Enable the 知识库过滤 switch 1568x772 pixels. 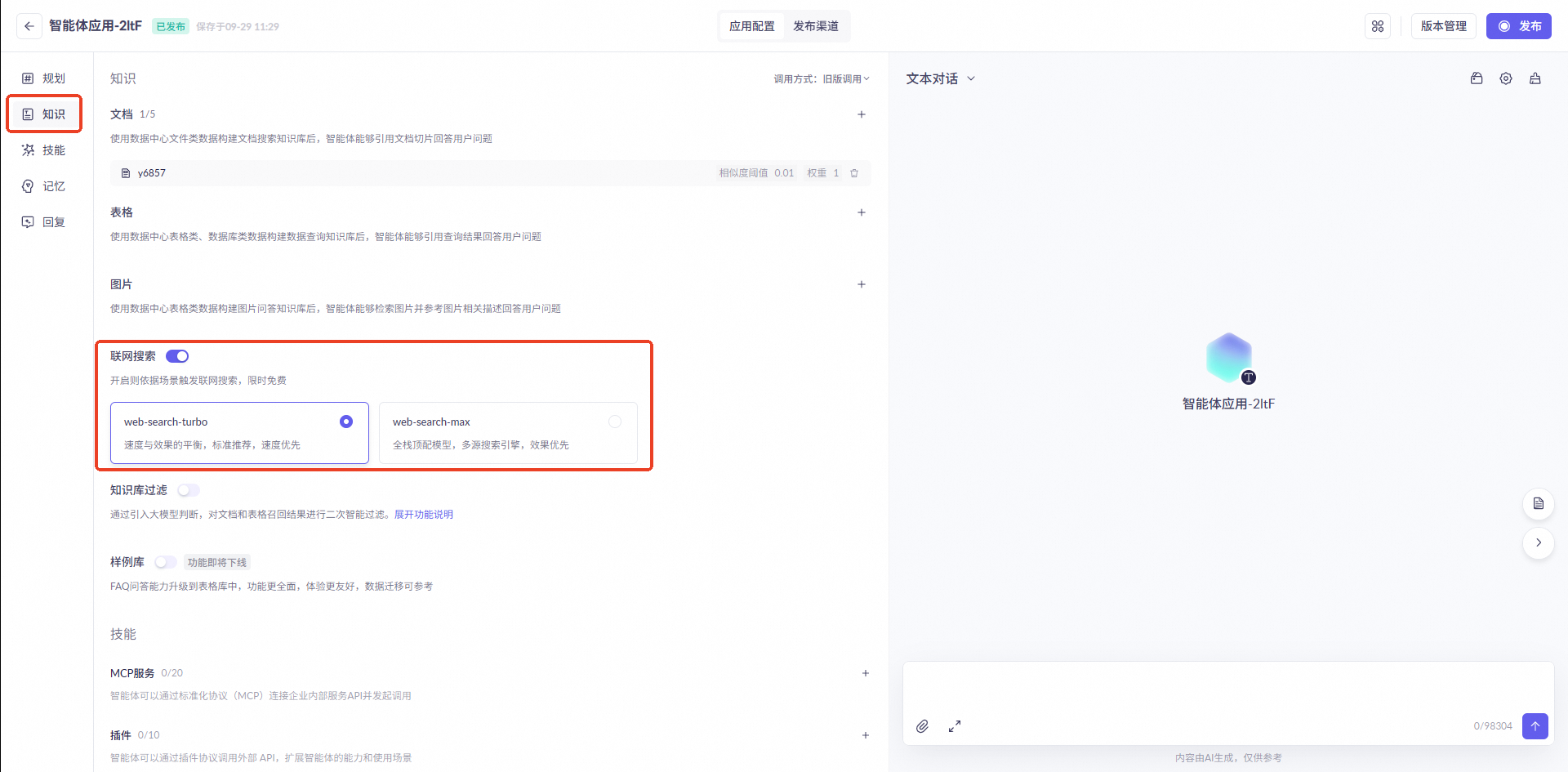[x=189, y=490]
